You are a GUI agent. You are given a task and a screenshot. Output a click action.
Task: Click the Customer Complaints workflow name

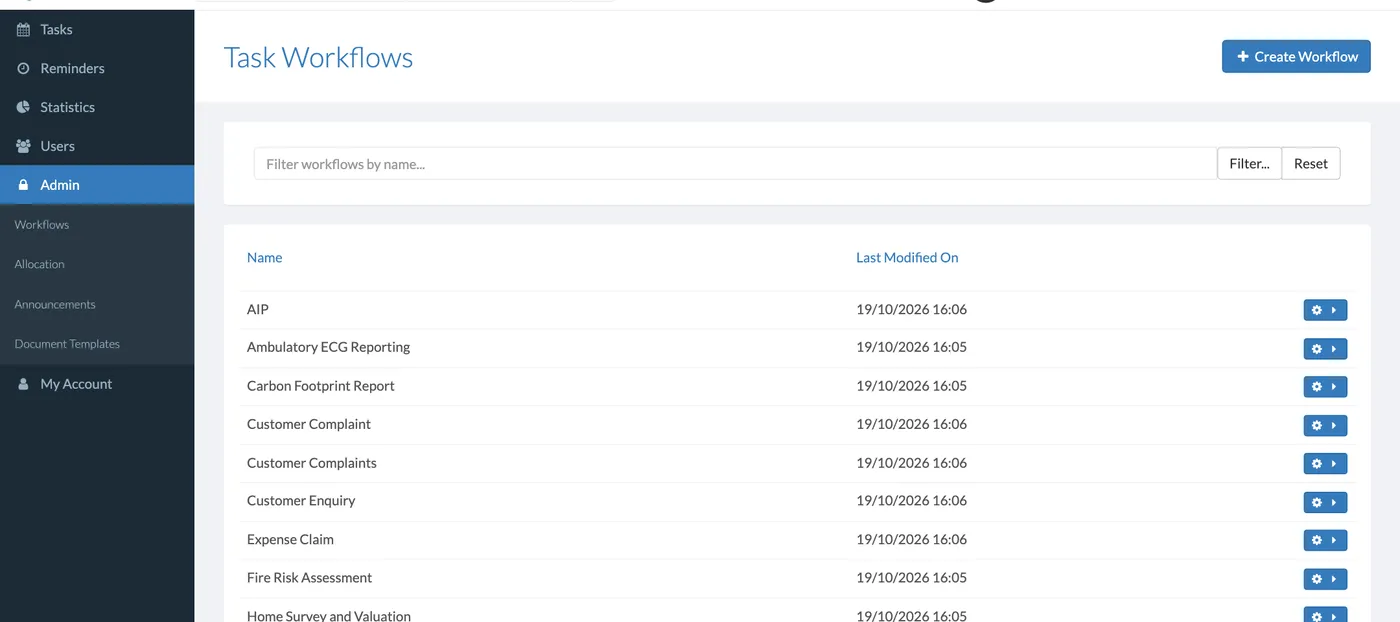tap(312, 463)
